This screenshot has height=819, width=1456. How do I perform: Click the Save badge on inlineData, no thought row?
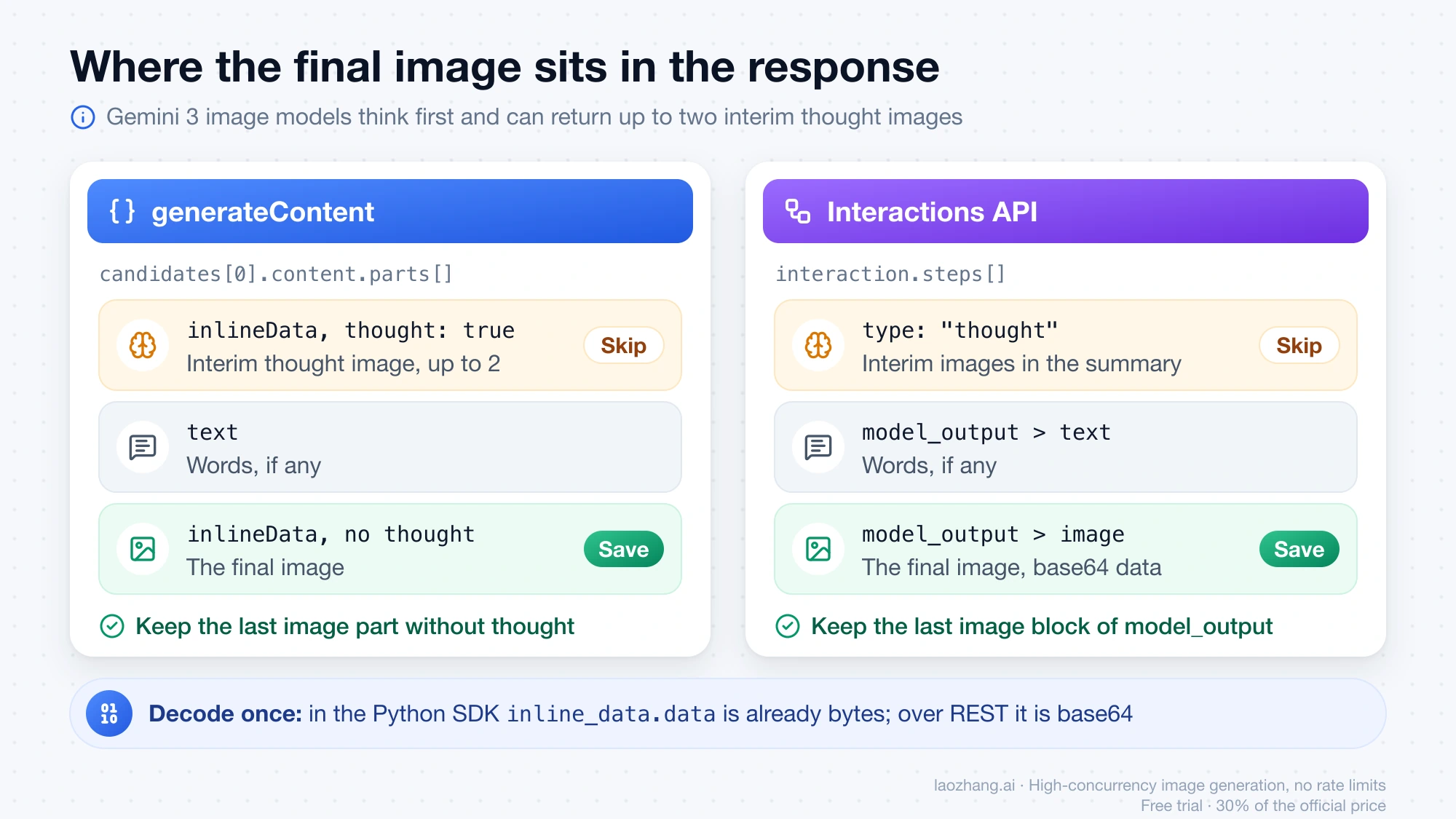[x=624, y=549]
